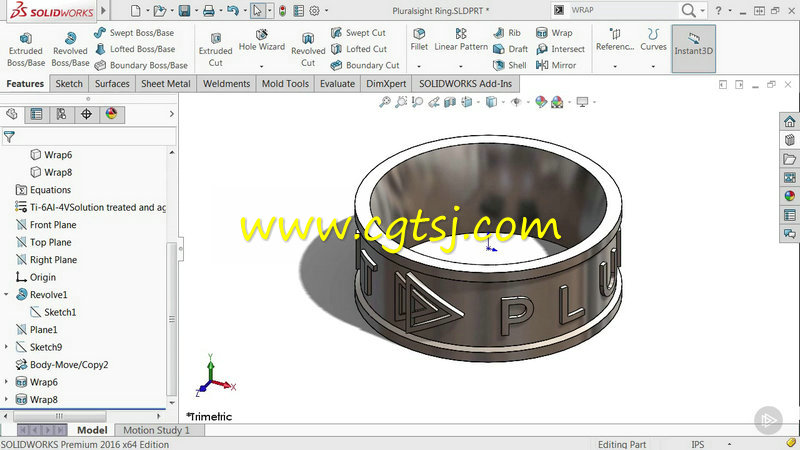Expand the Wrap8 feature node

click(x=6, y=399)
